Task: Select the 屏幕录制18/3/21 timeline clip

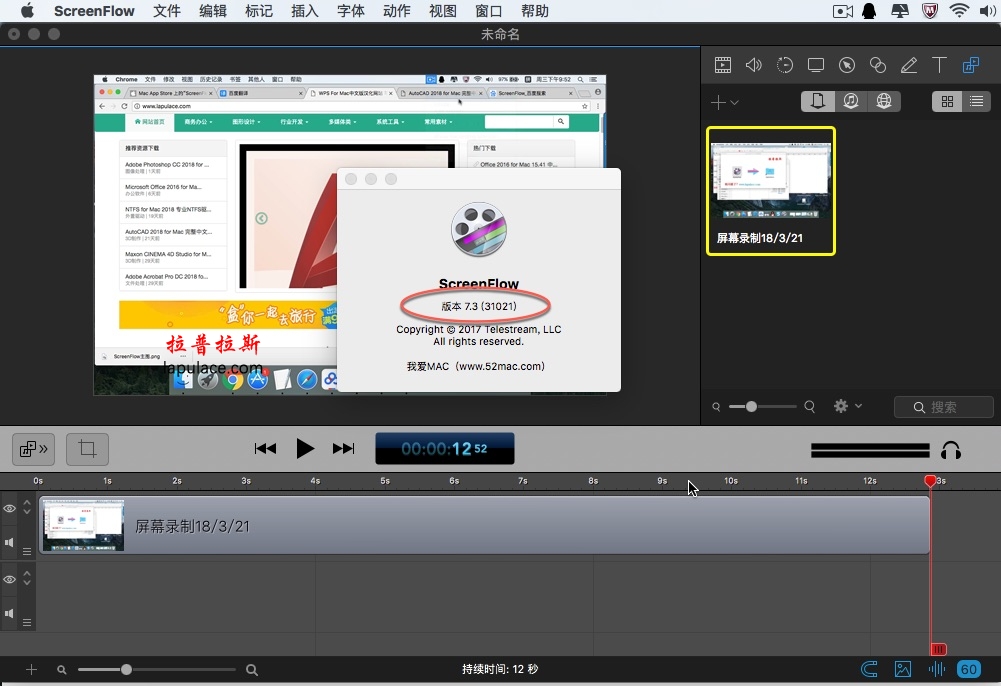Action: coord(485,526)
